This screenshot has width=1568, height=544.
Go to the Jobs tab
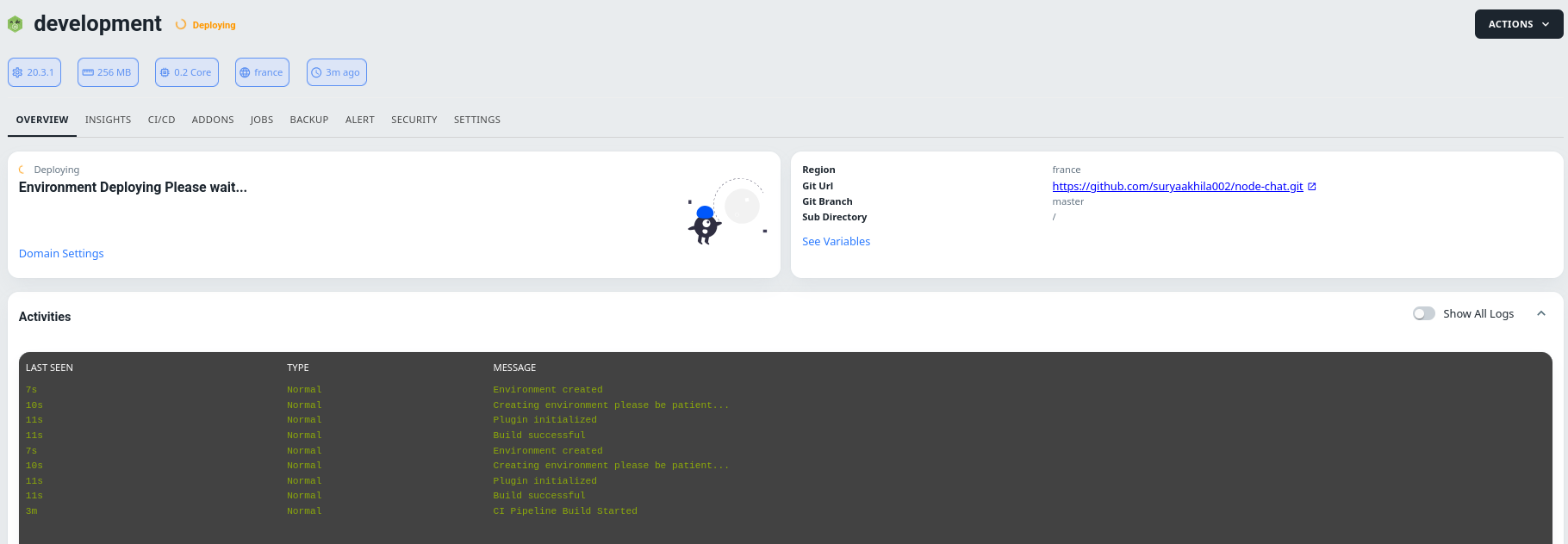pos(262,120)
